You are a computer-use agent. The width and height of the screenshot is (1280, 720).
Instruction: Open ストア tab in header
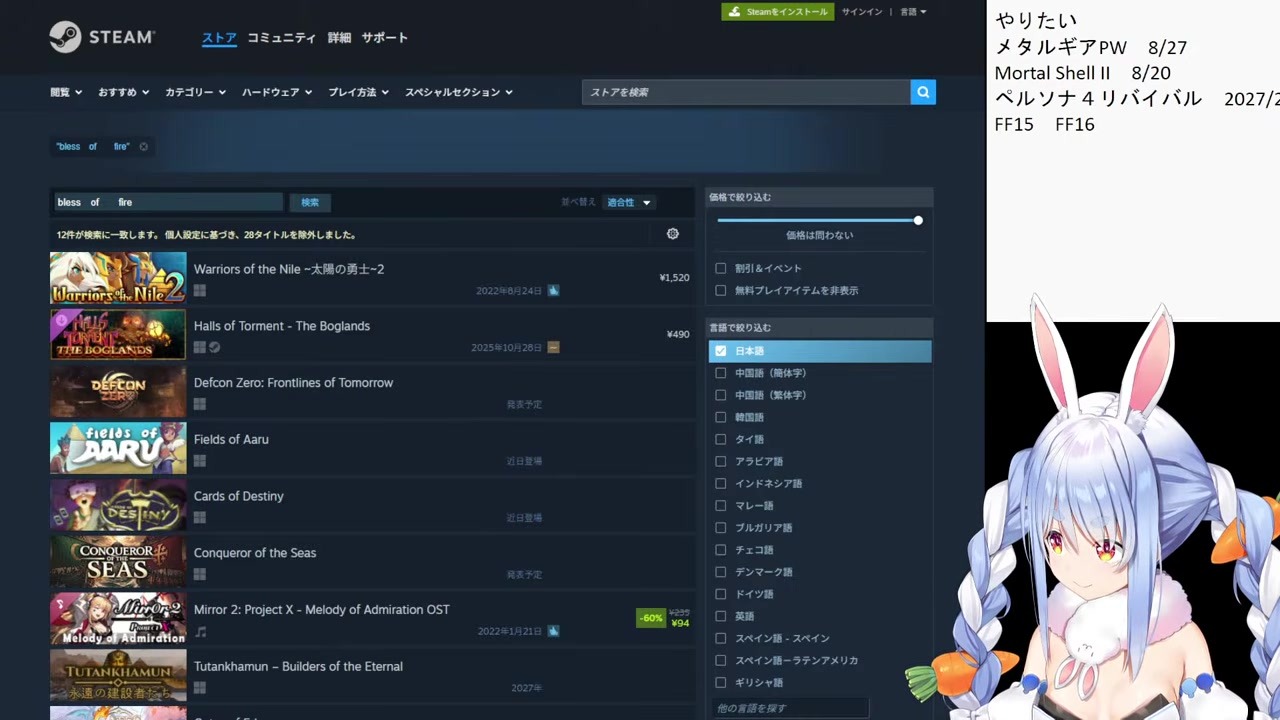(219, 38)
